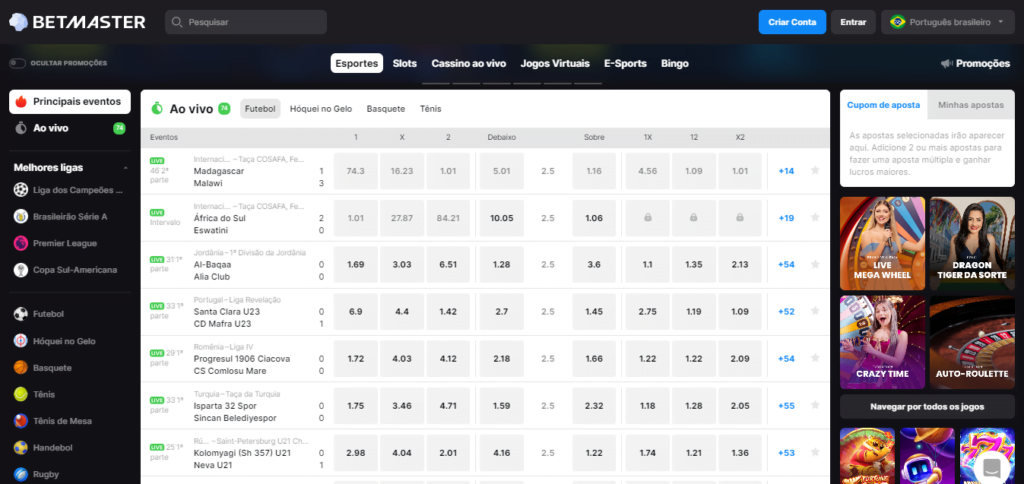Open the Auto-Roulette game thumbnail
The width and height of the screenshot is (1024, 484).
click(x=972, y=342)
